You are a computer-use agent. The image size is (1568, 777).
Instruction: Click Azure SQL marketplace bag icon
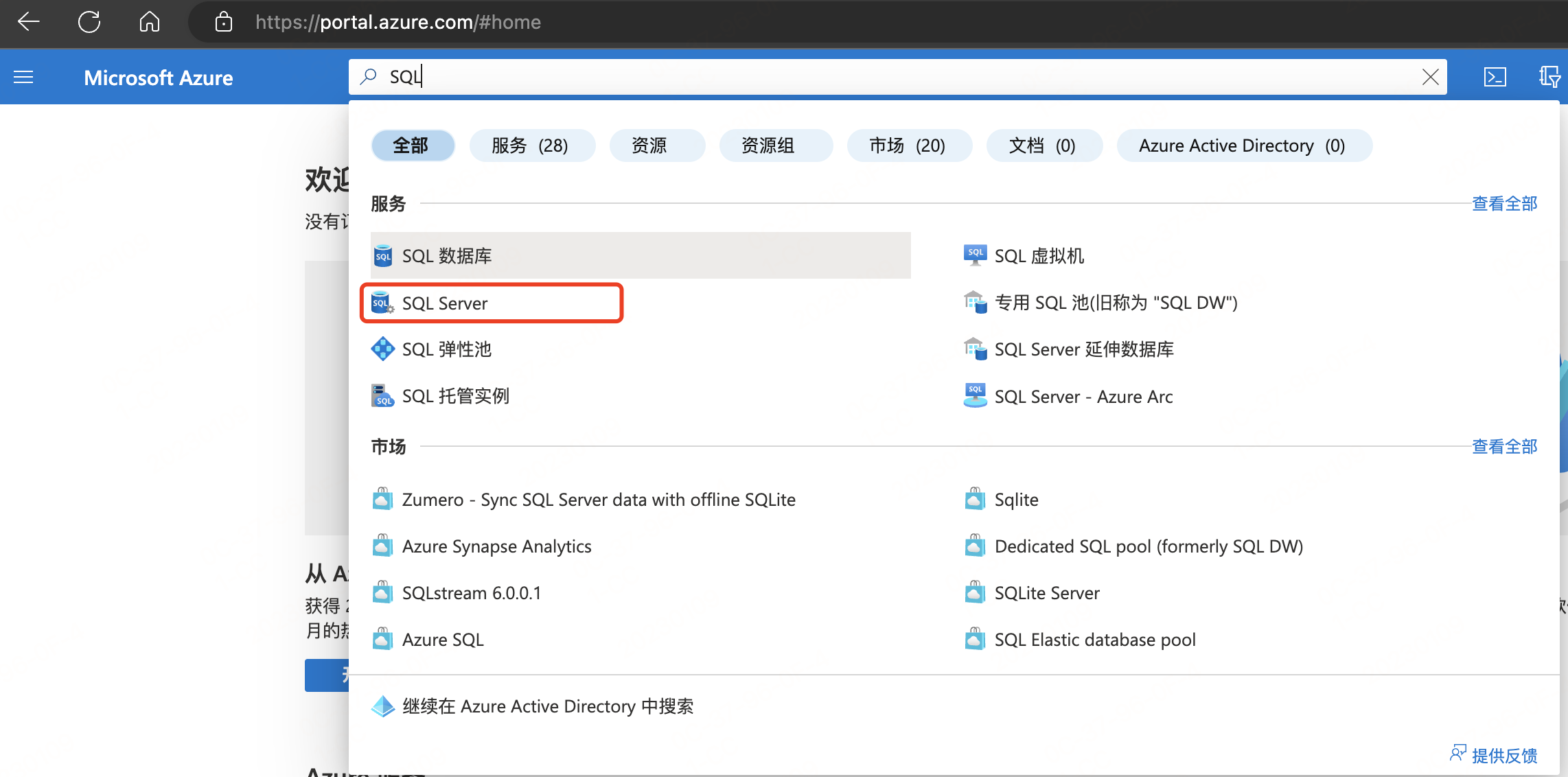click(382, 639)
